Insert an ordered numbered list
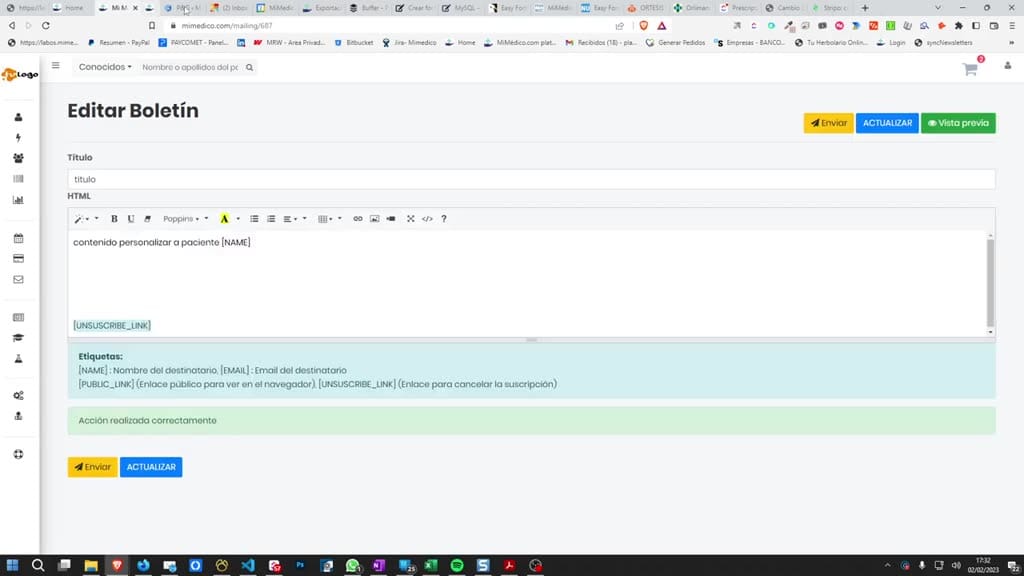Viewport: 1024px width, 576px height. pos(271,219)
